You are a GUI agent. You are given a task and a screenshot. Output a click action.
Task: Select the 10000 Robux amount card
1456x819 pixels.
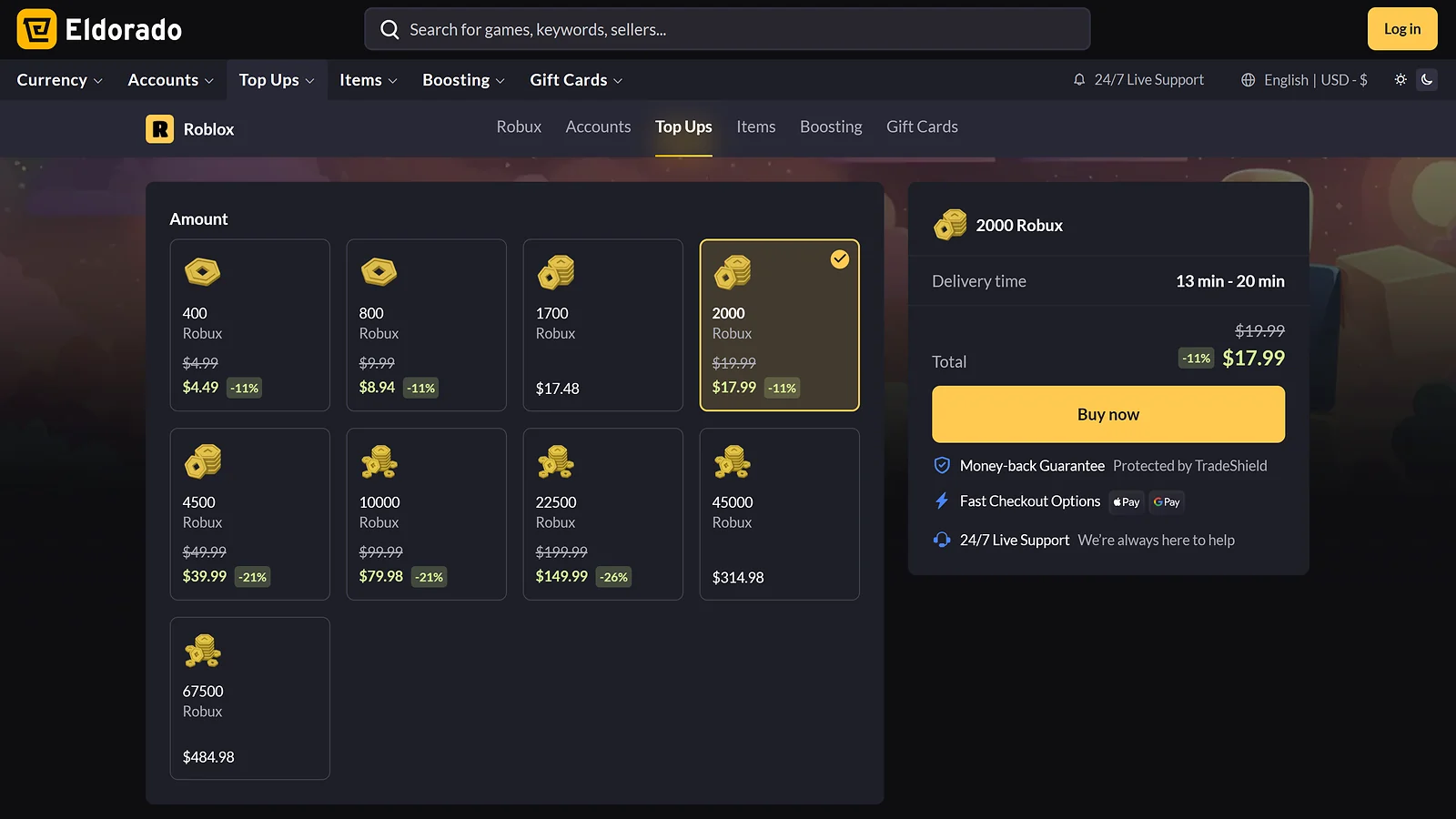[x=427, y=514]
